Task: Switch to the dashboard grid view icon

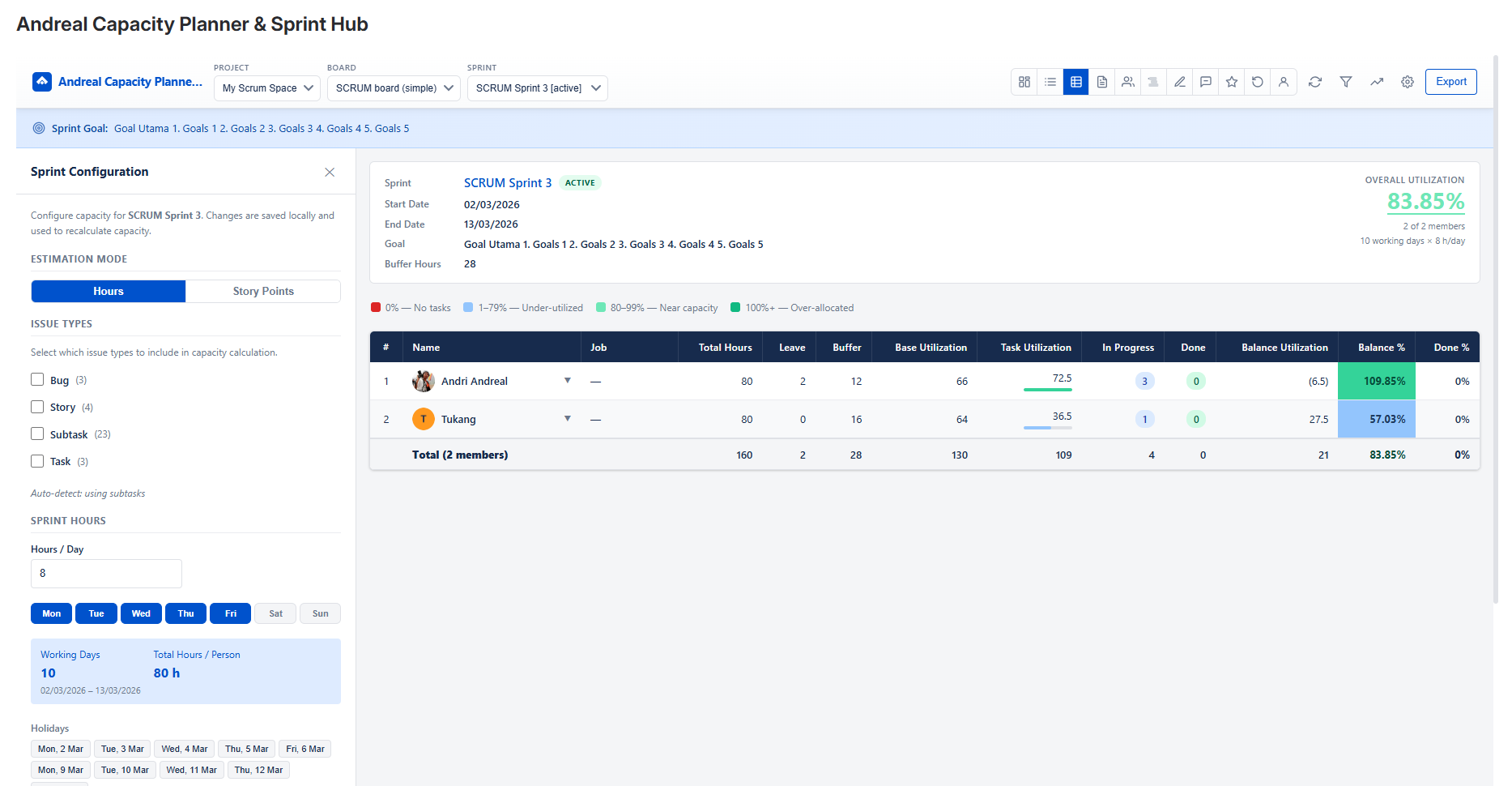Action: tap(1024, 82)
